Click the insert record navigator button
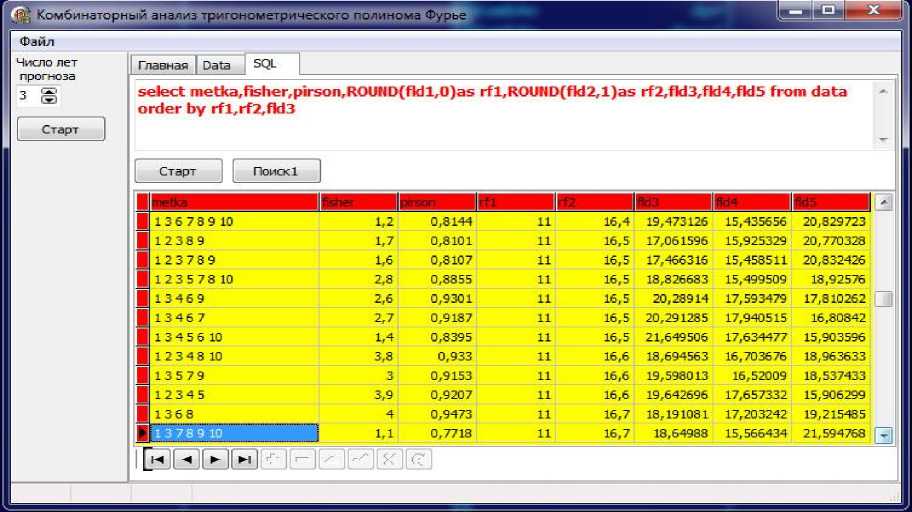The height and width of the screenshot is (512, 912). 273,460
